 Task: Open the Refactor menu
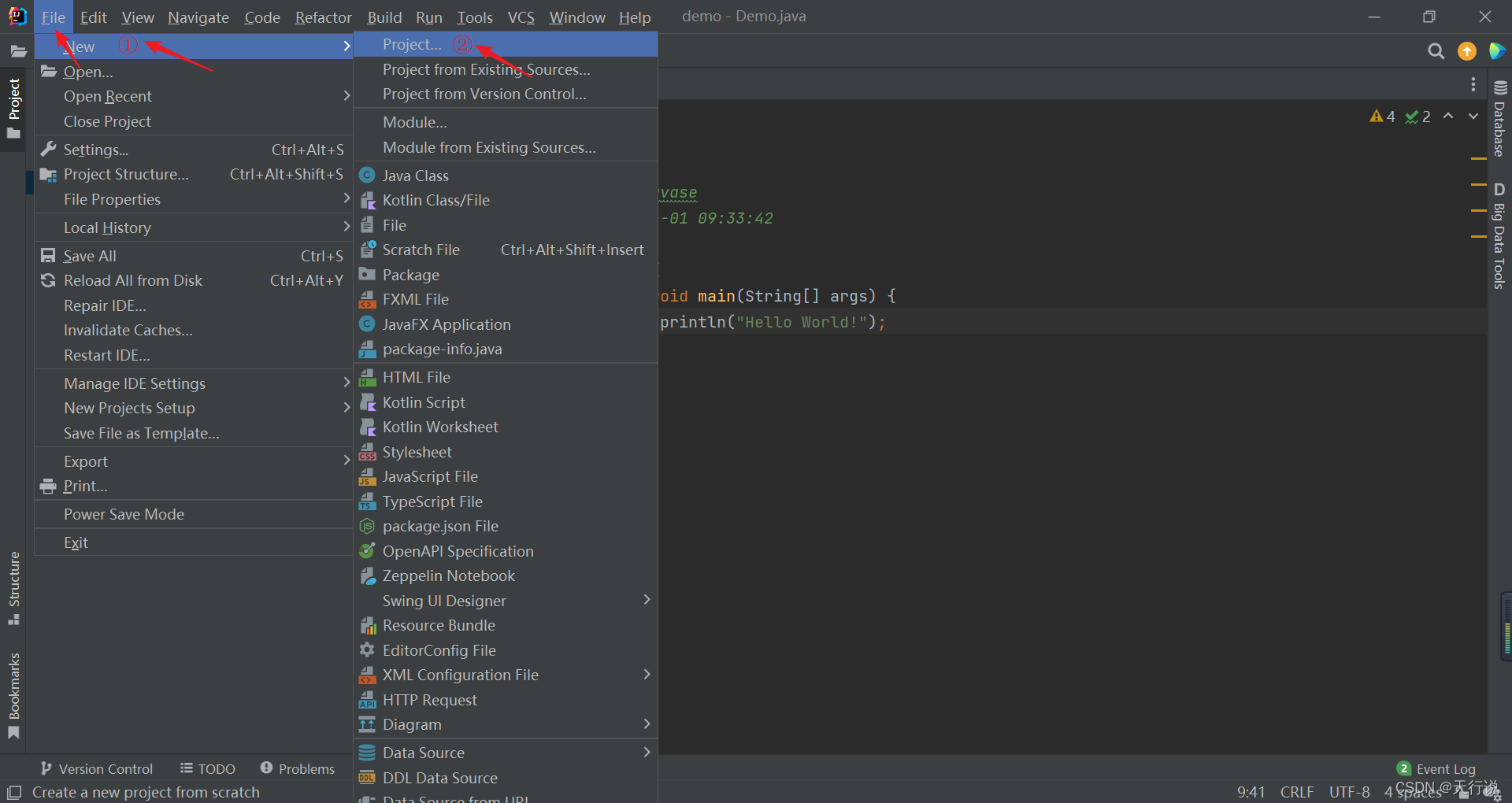(323, 17)
